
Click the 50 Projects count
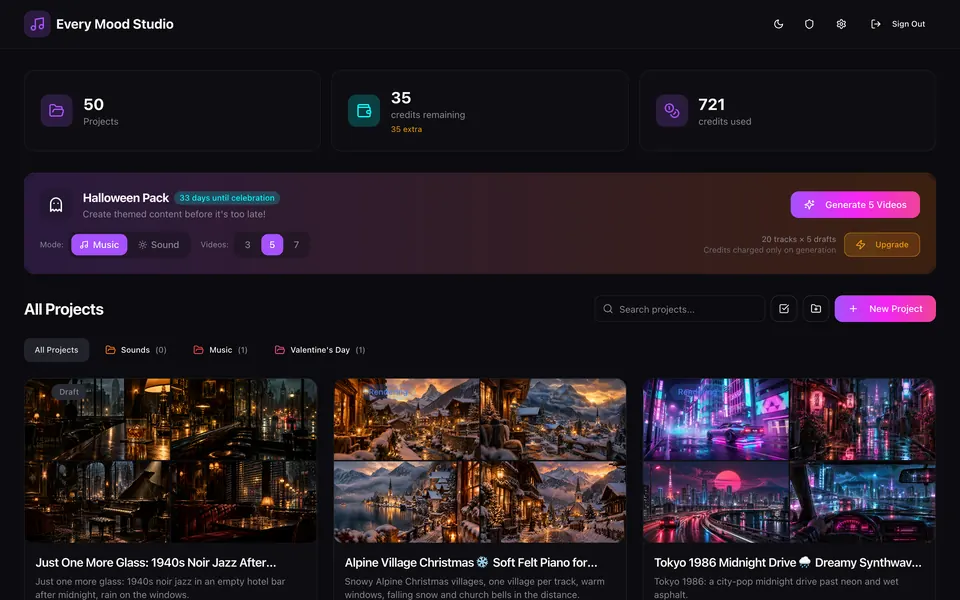(94, 105)
